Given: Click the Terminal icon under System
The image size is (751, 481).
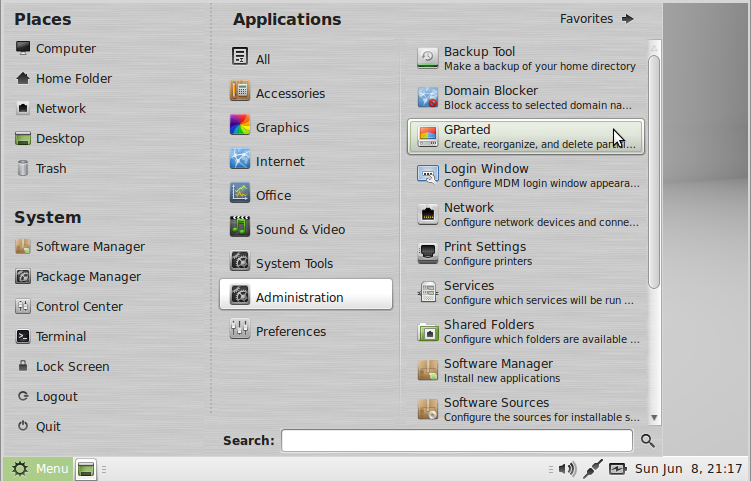Looking at the screenshot, I should pyautogui.click(x=23, y=336).
